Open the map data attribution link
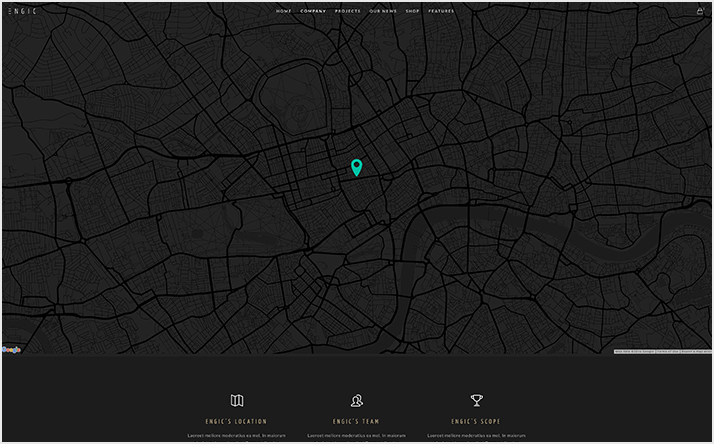 (x=634, y=351)
